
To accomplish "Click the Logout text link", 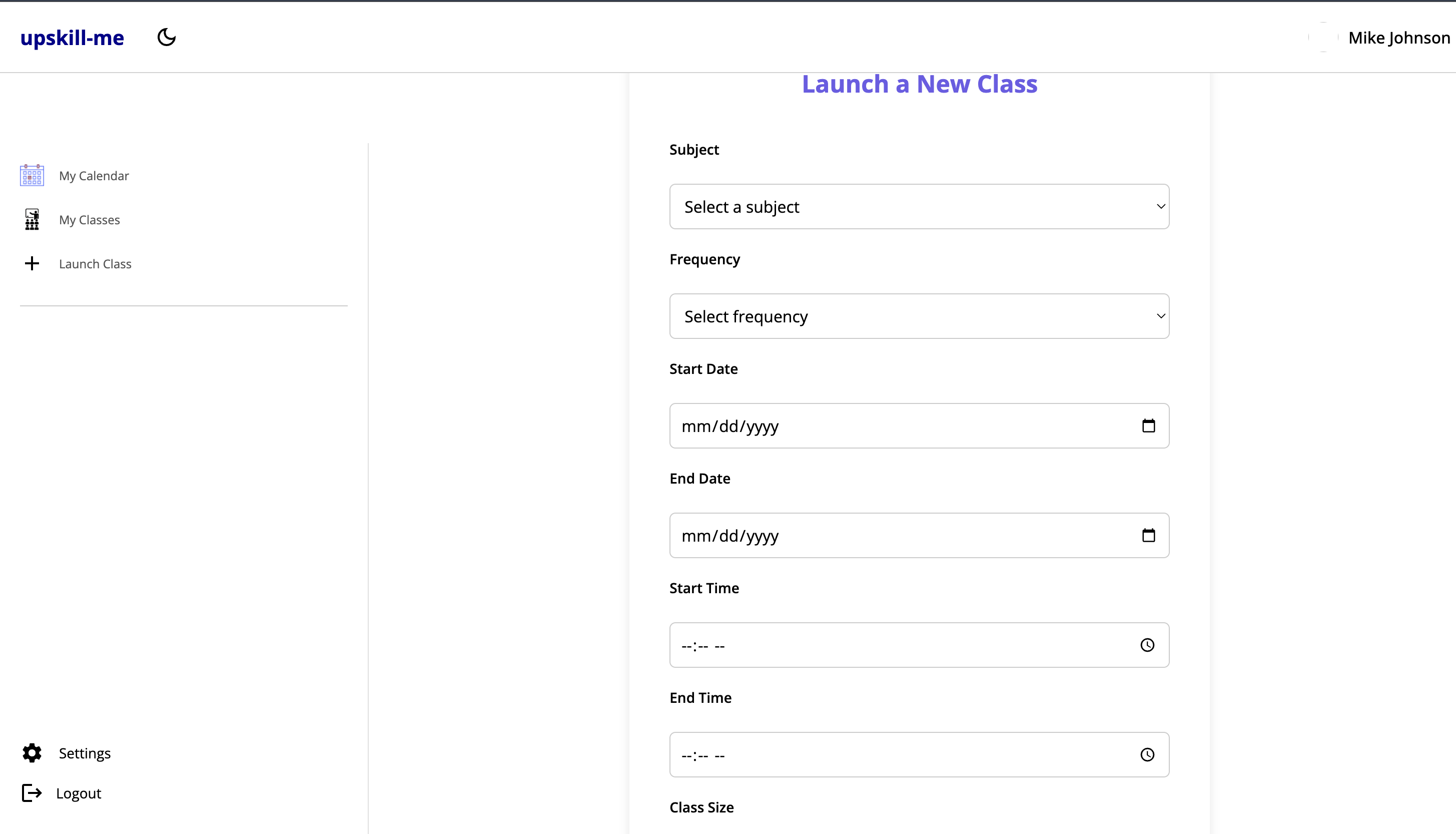I will pos(79,793).
